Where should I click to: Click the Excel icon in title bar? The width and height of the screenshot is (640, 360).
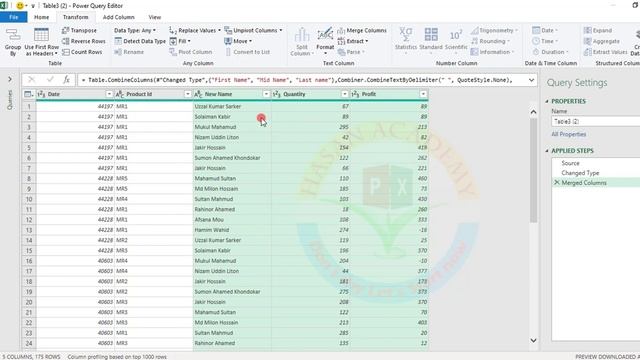(x=4, y=6)
